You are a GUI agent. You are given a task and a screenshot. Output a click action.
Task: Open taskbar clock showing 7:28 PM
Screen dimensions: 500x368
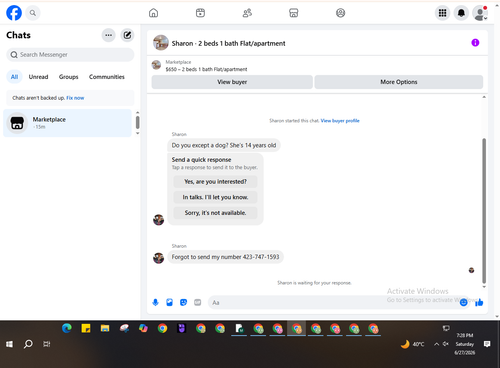click(465, 344)
